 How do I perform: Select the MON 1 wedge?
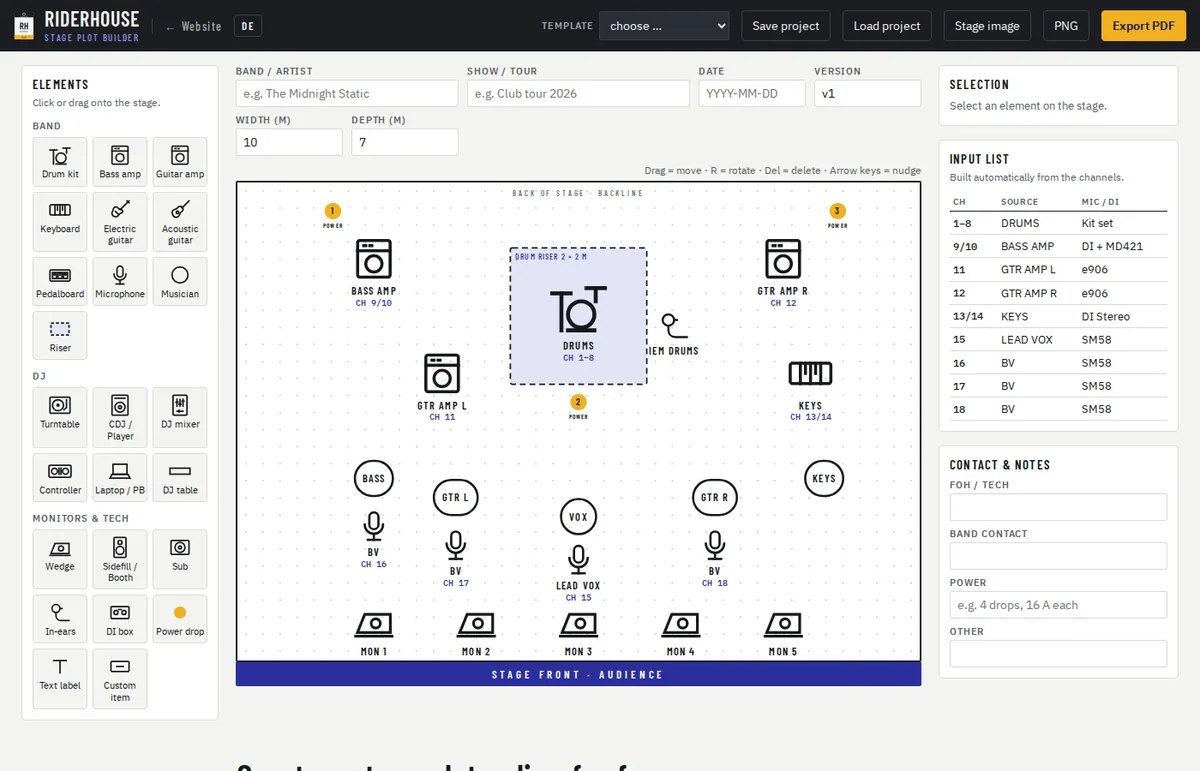(374, 625)
